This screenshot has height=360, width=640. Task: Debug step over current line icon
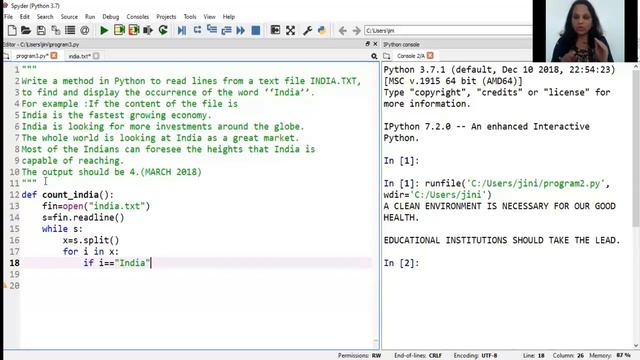(x=197, y=30)
